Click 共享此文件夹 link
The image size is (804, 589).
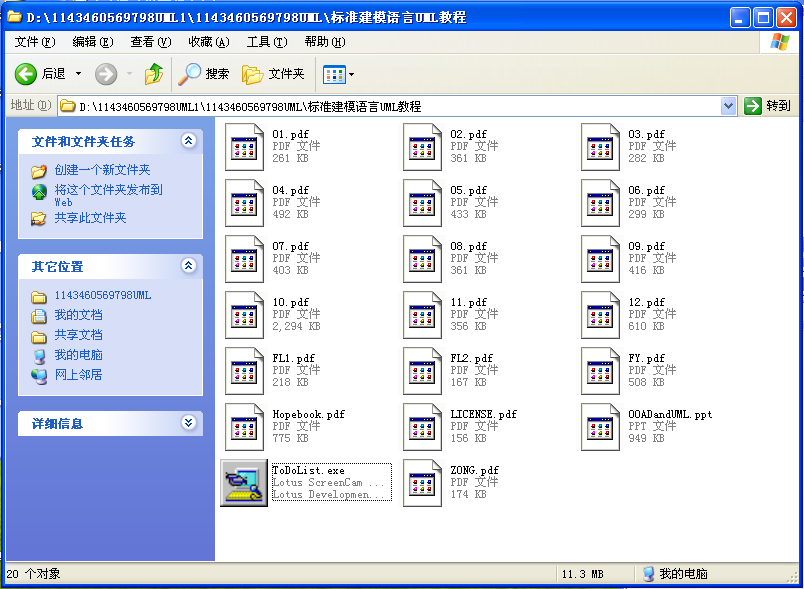[90, 218]
